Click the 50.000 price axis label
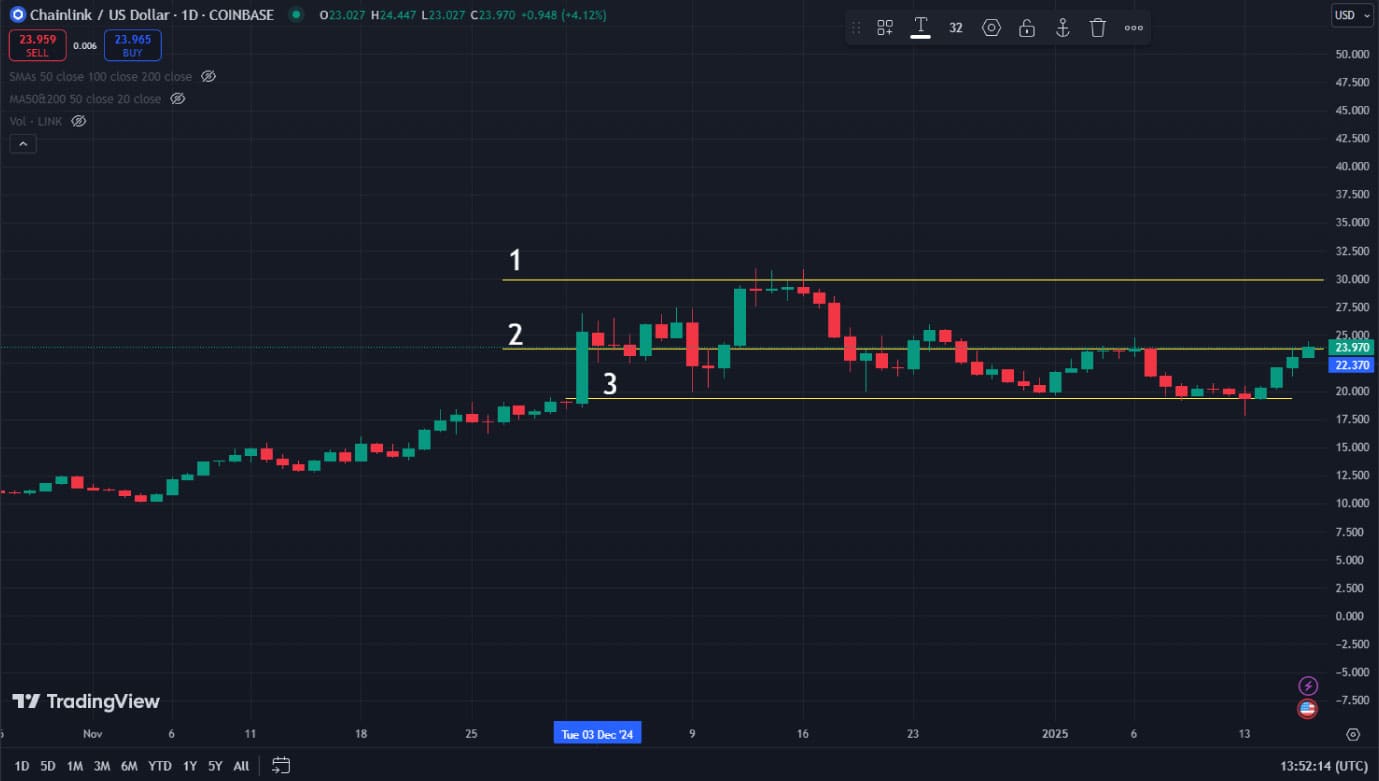 (1352, 54)
